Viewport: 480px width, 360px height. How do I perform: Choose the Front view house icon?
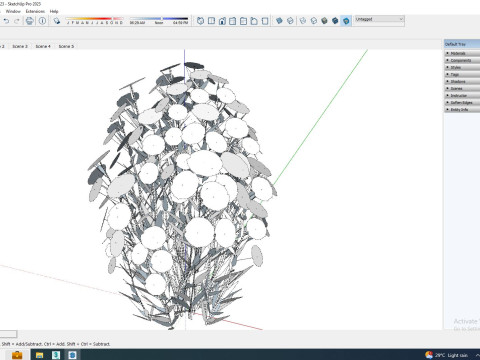[x=222, y=21]
